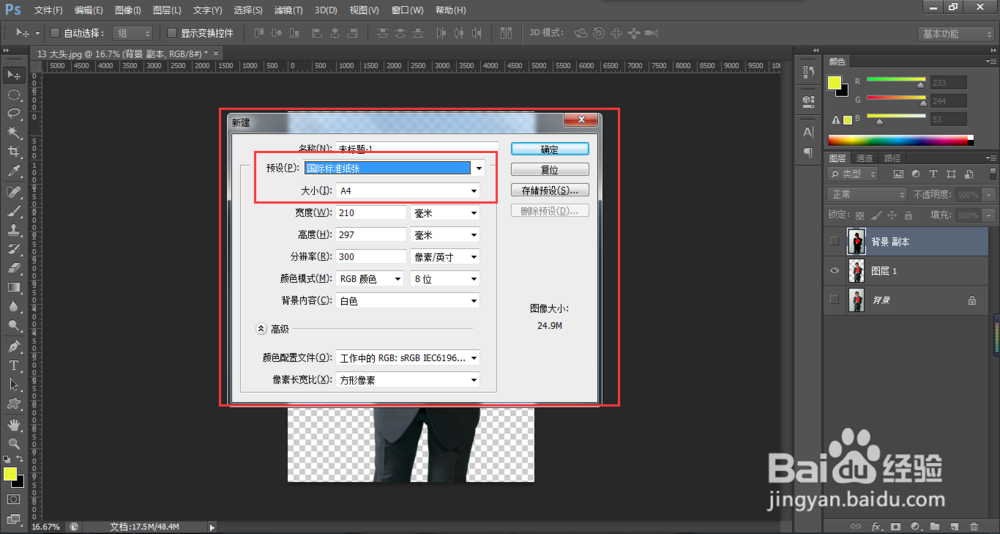1000x534 pixels.
Task: Enable 显示变换控件 checkbox
Action: click(x=172, y=33)
